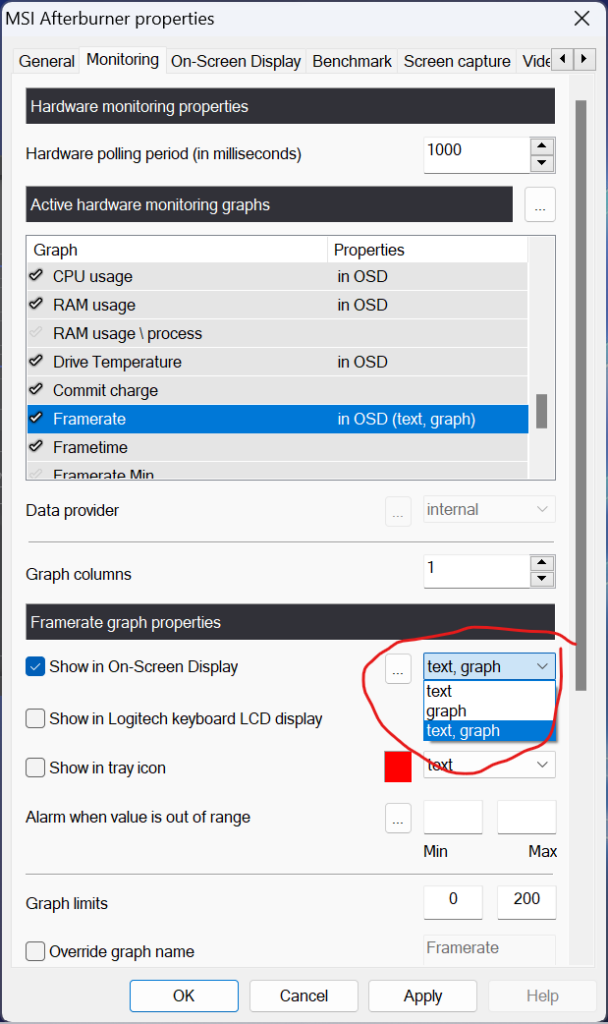Image resolution: width=608 pixels, height=1024 pixels.
Task: Toggle the Drive Temperature graph checkmark
Action: tap(36, 361)
